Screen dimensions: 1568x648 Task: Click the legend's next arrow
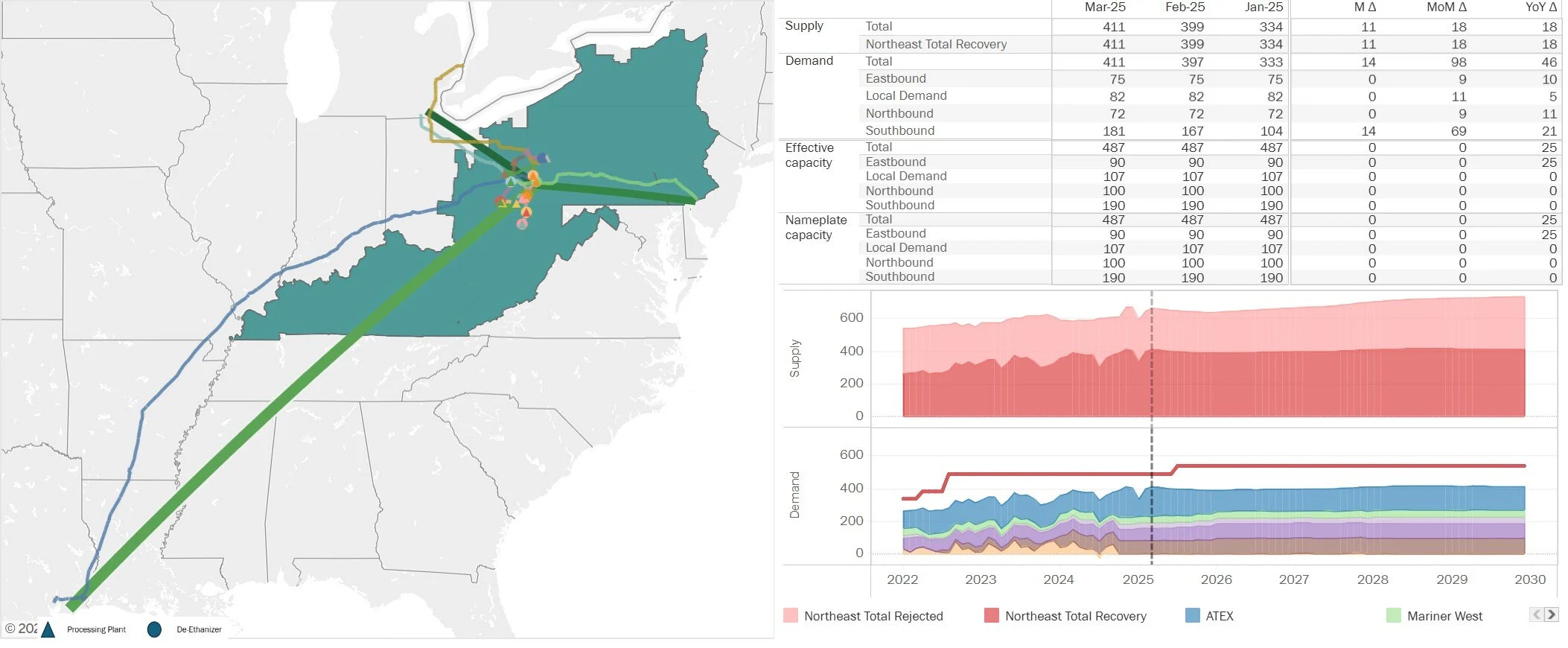pos(1552,614)
